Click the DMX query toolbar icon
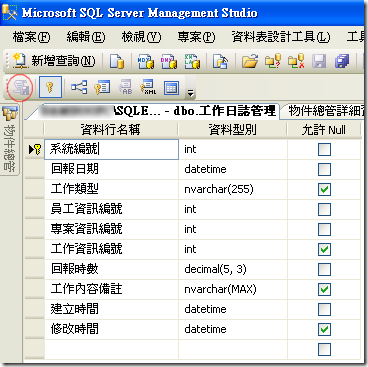Screen dimensions: 368x367 click(169, 61)
